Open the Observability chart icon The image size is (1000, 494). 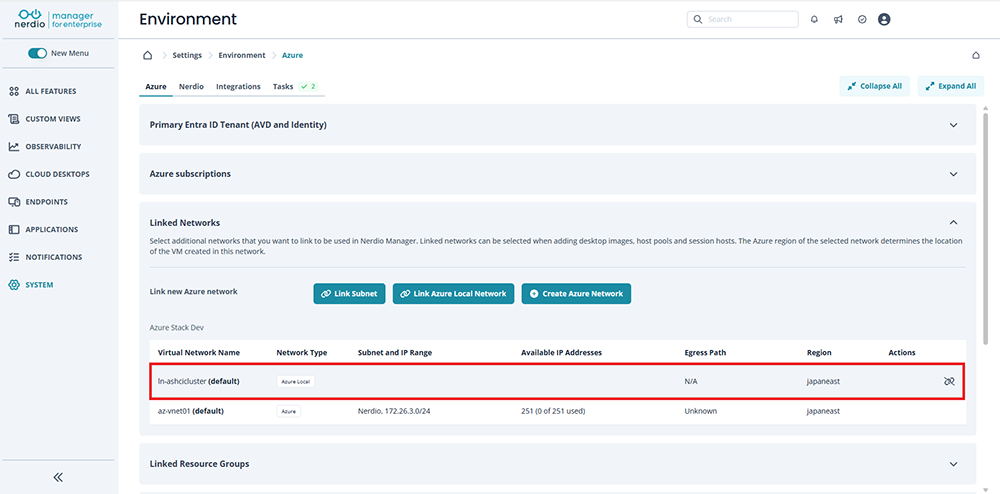click(14, 147)
